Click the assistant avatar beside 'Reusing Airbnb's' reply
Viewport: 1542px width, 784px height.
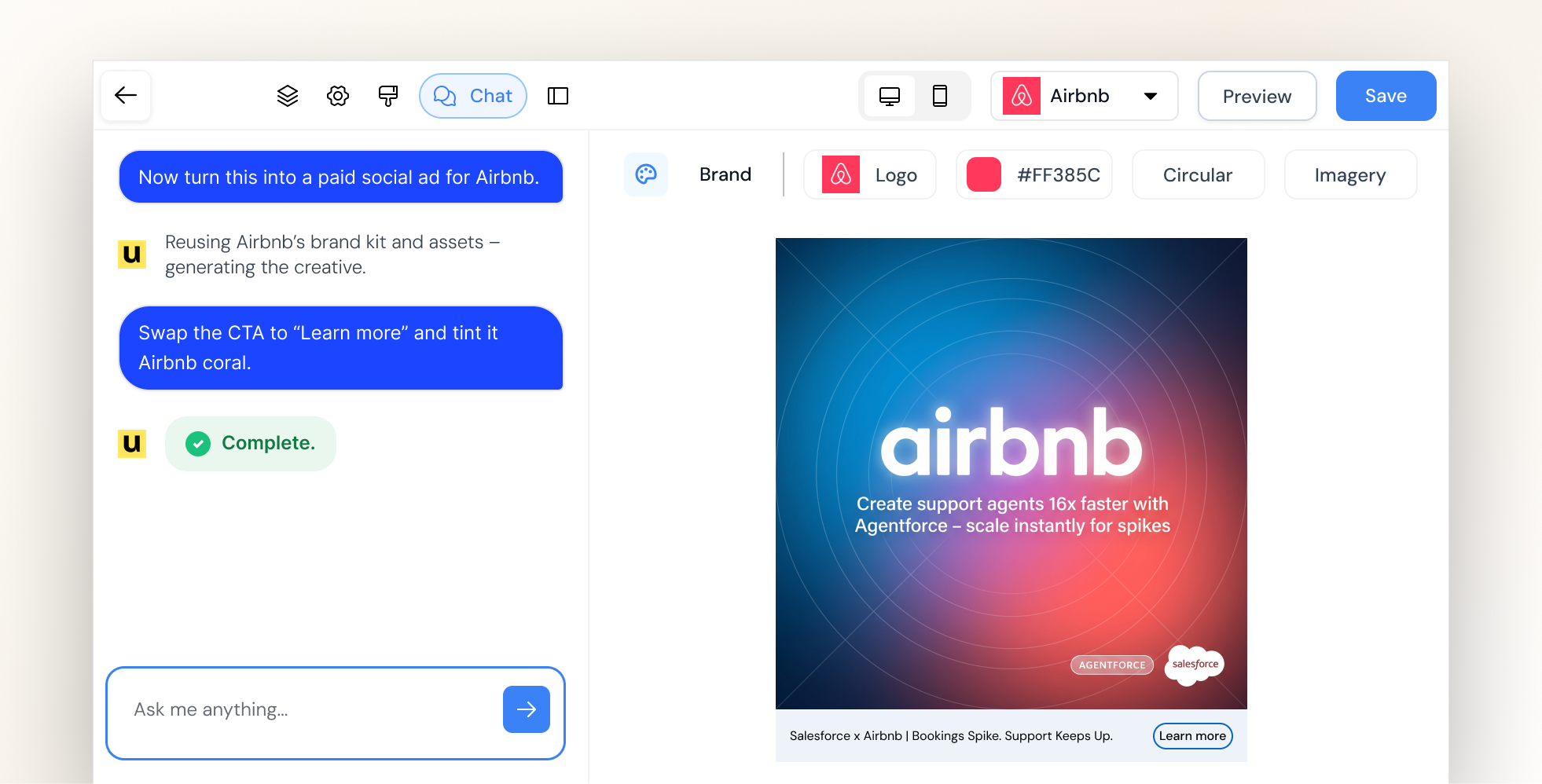(x=132, y=255)
